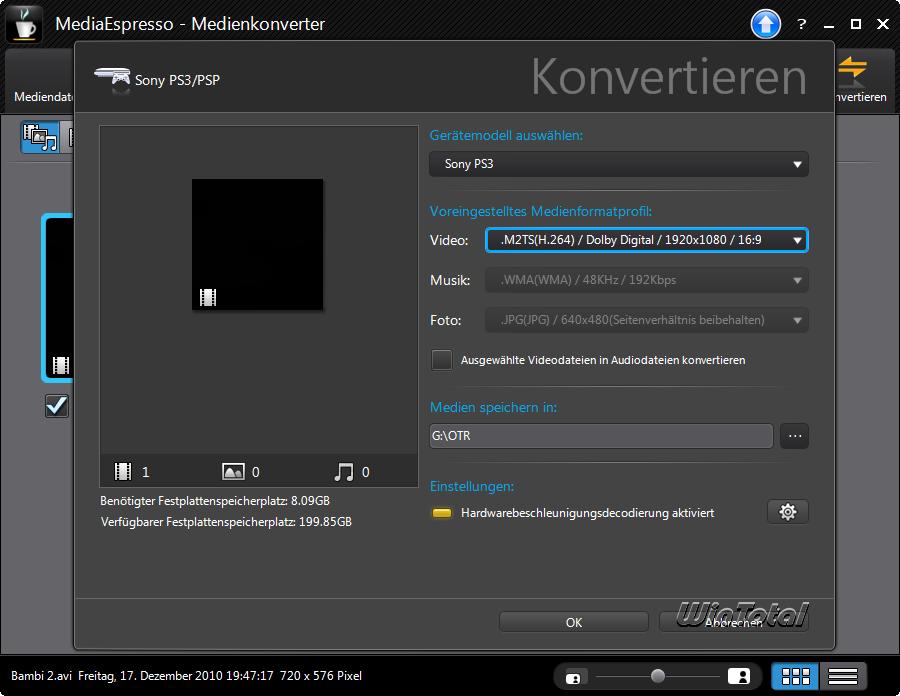Show all media type filter icon
The width and height of the screenshot is (900, 696).
[40, 137]
